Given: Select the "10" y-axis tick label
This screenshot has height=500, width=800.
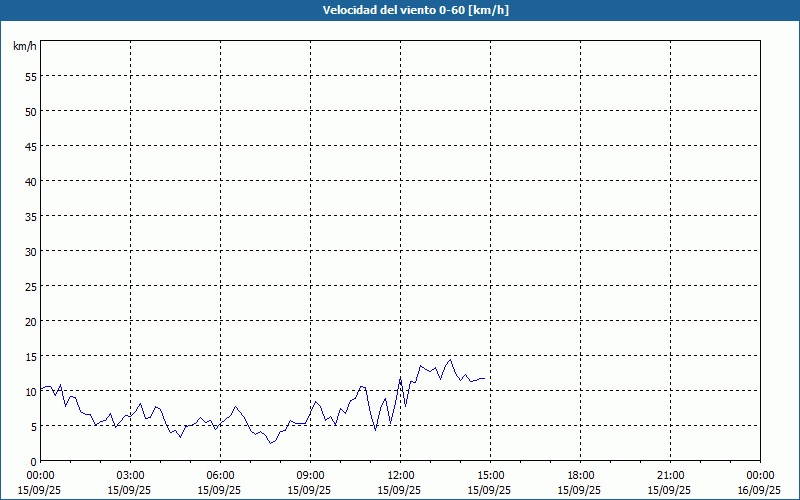Looking at the screenshot, I should coord(31,391).
